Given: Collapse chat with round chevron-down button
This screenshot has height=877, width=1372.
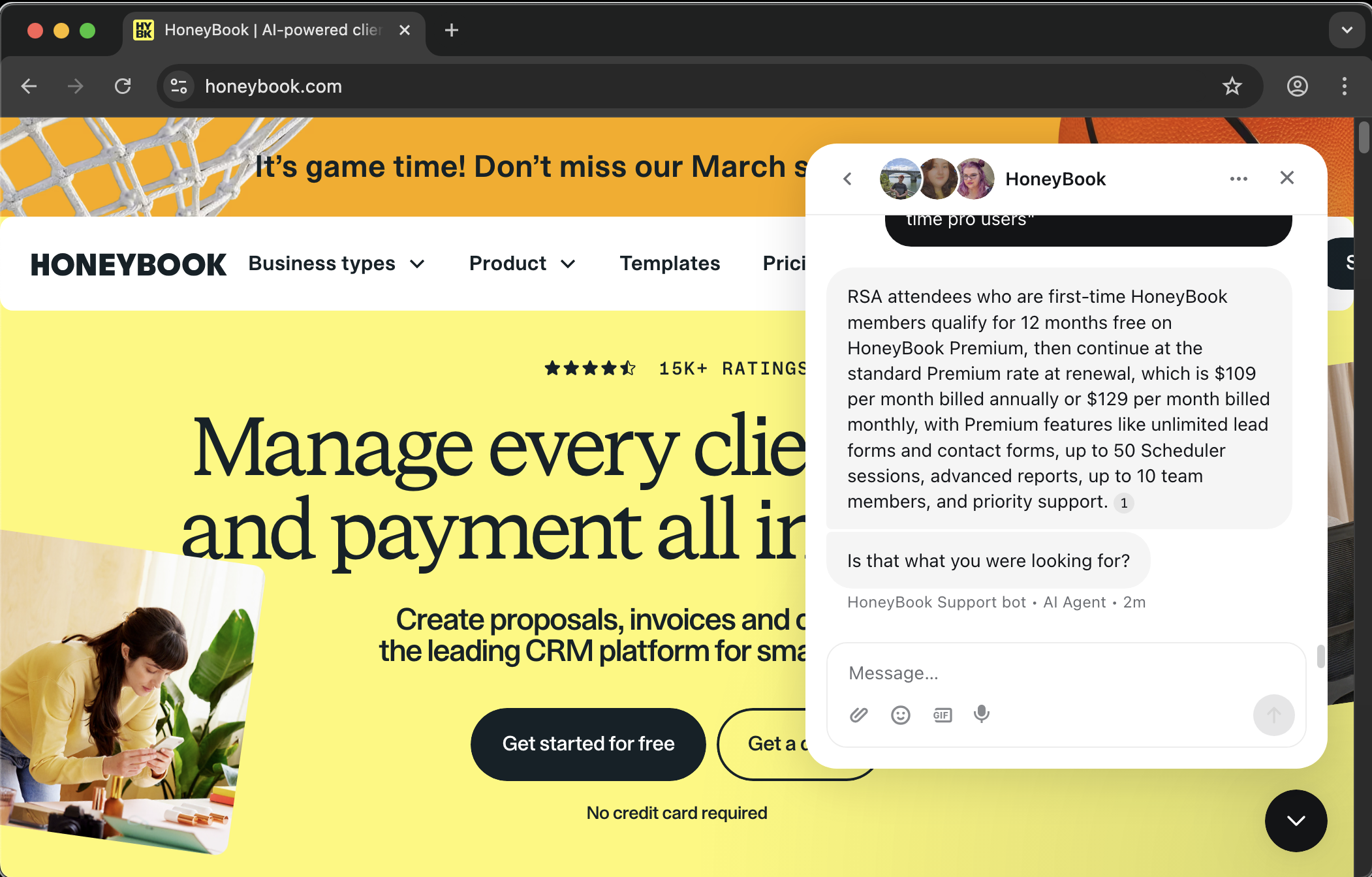Looking at the screenshot, I should [x=1296, y=821].
